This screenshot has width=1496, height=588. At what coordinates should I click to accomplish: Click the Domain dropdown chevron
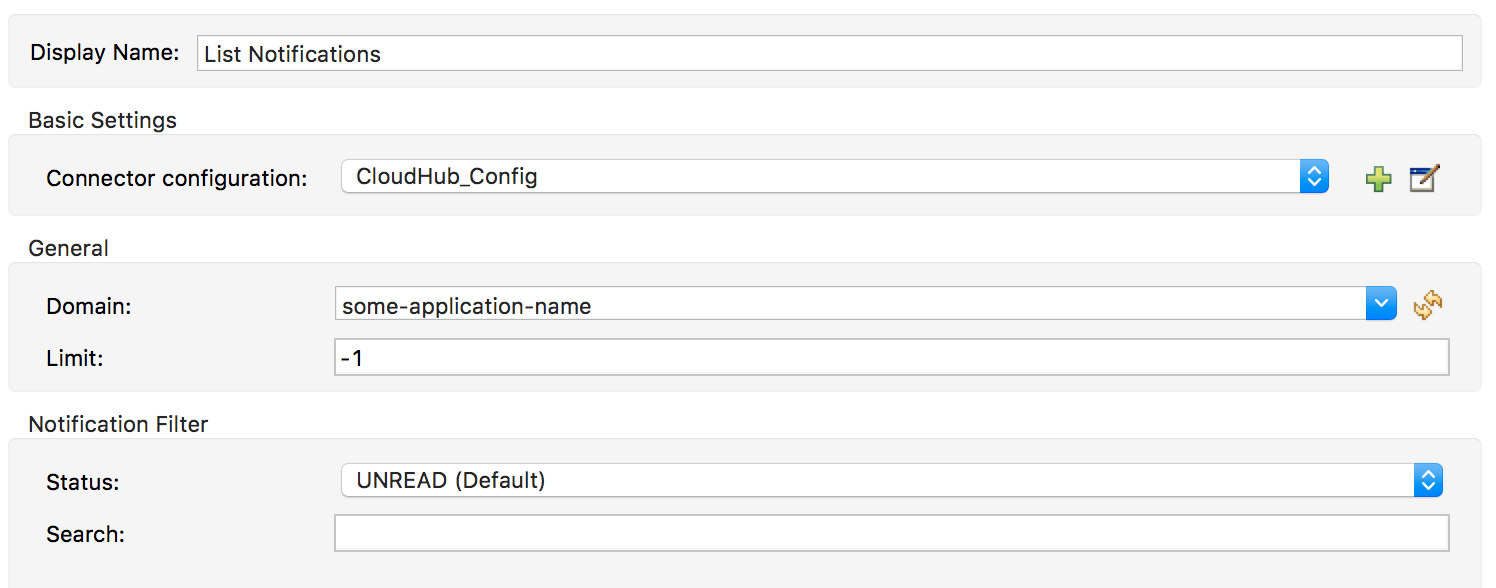(1381, 304)
